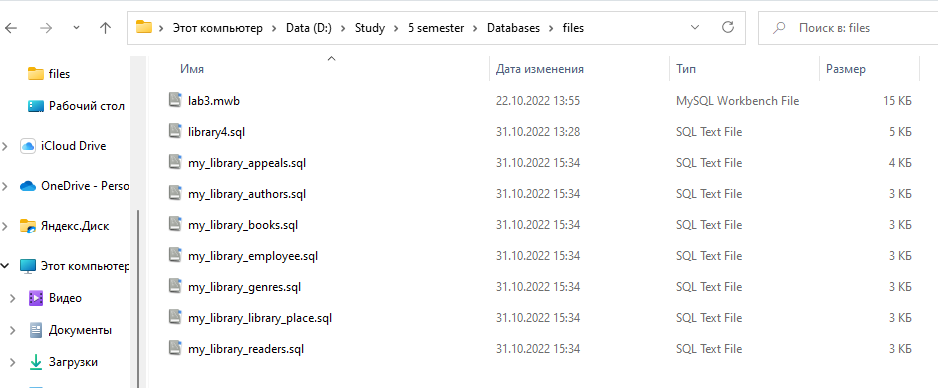Screen dimensions: 938x388
Task: Open the OneDrive cloud icon entry
Action: [28, 186]
